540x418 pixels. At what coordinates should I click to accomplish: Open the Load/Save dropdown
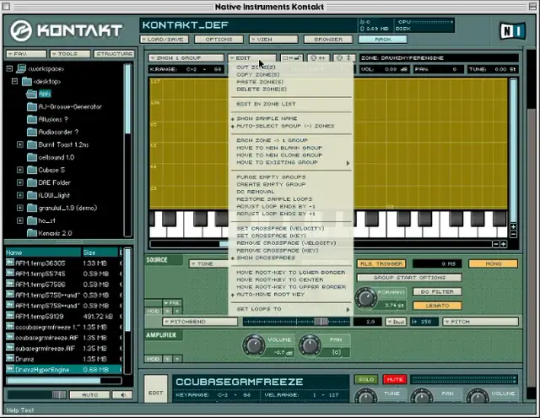pos(165,39)
